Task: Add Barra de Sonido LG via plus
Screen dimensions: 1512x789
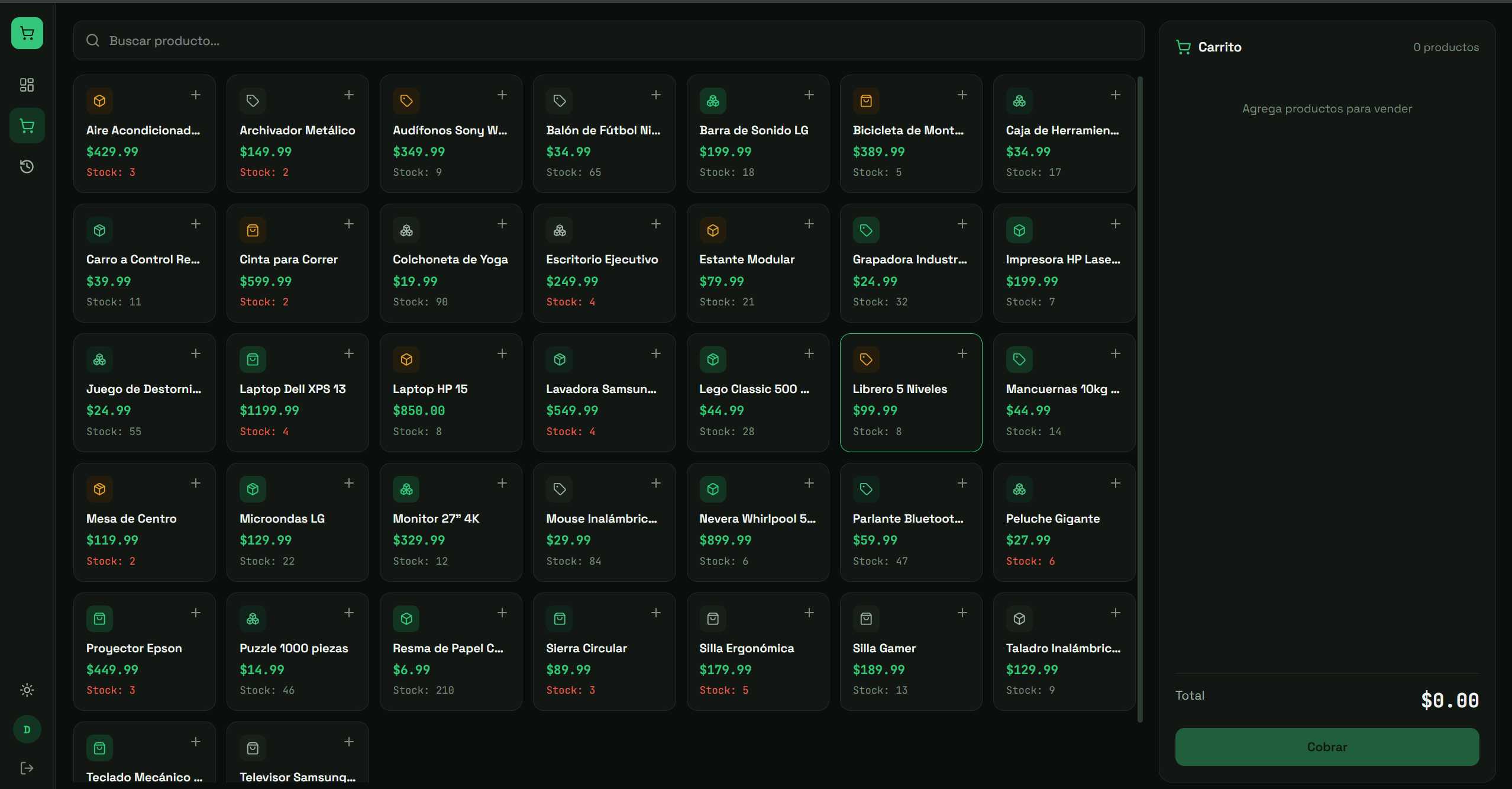Action: (809, 95)
